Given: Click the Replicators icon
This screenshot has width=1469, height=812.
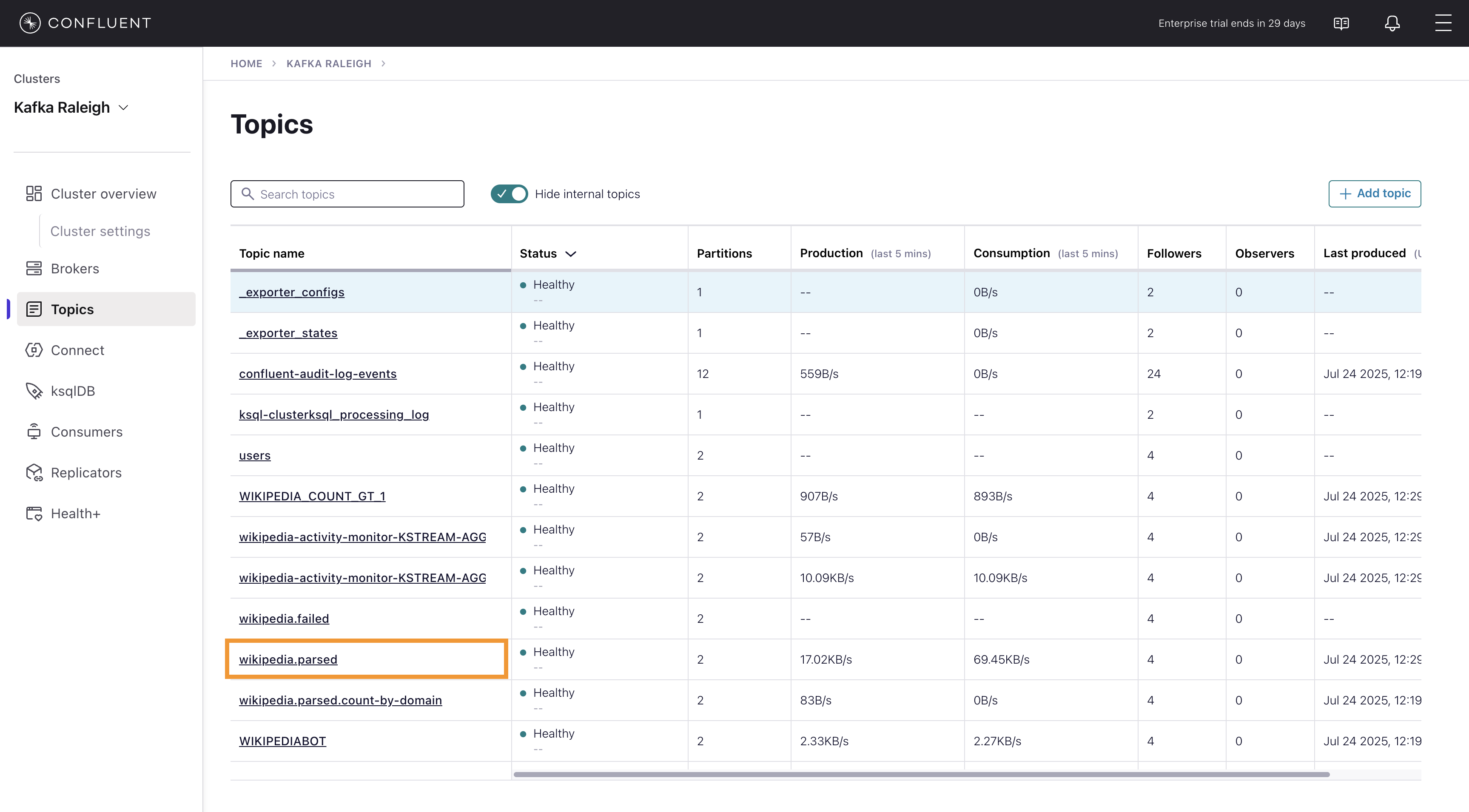Looking at the screenshot, I should click(x=34, y=473).
